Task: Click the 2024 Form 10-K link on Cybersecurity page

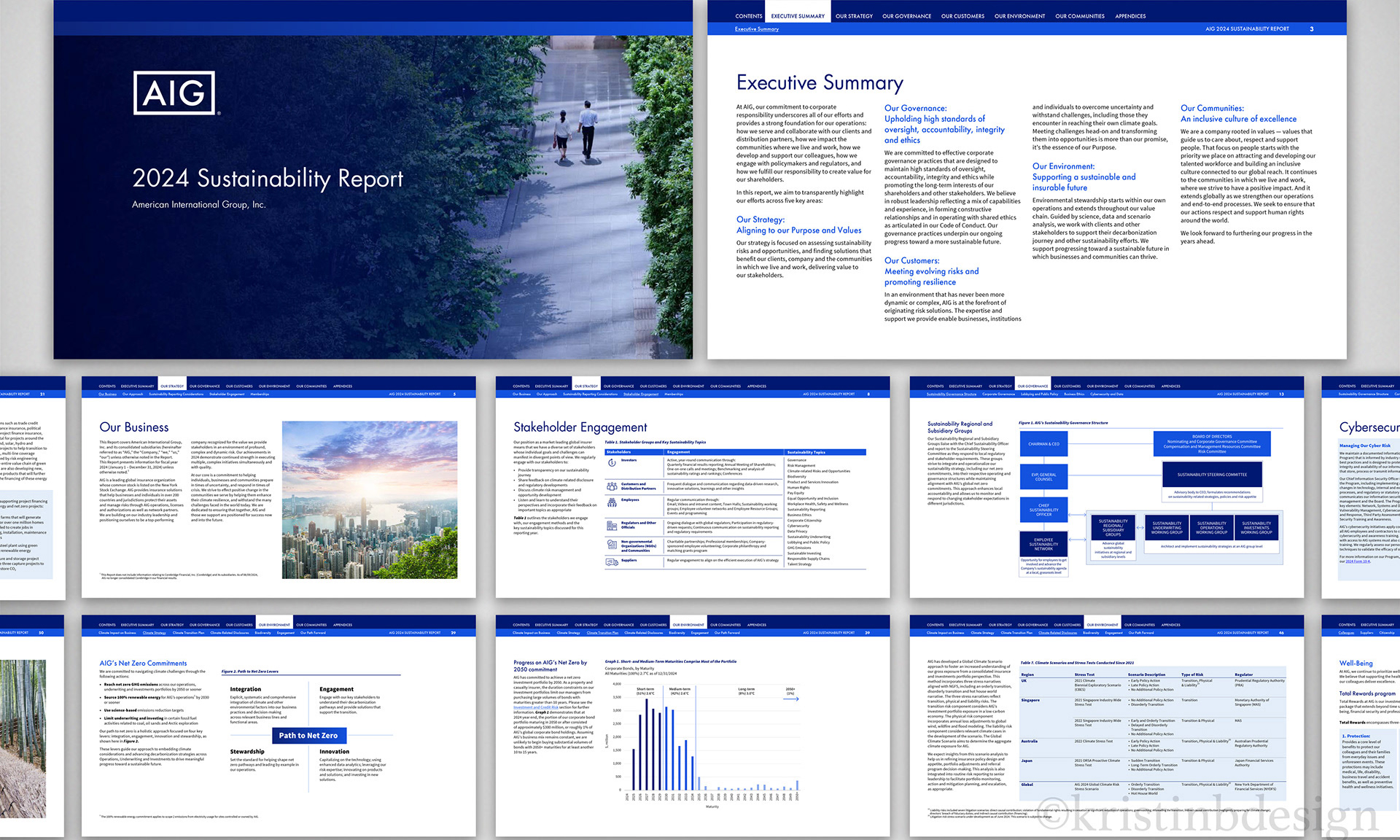Action: [x=1358, y=561]
